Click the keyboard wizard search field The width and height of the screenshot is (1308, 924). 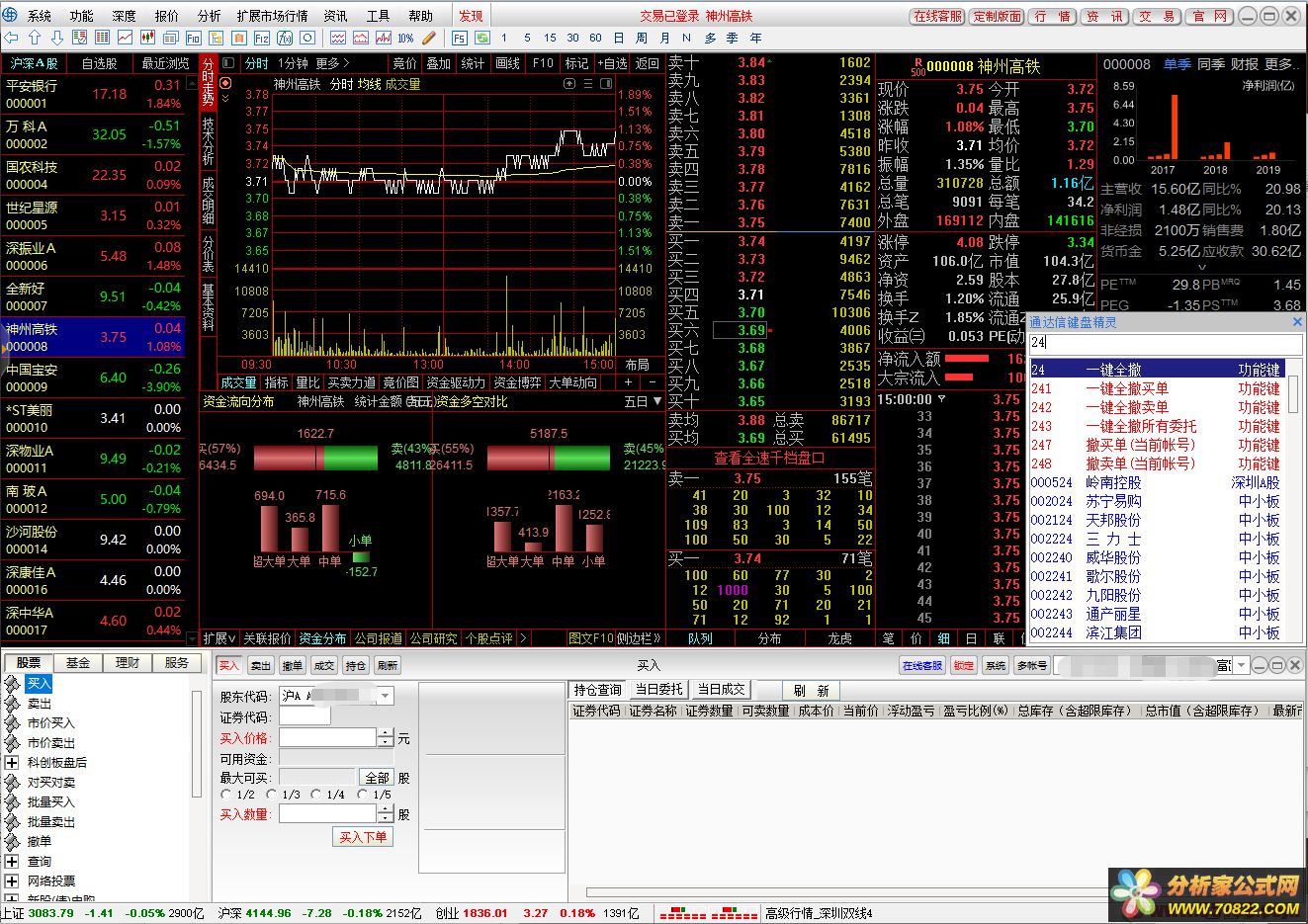click(1166, 343)
